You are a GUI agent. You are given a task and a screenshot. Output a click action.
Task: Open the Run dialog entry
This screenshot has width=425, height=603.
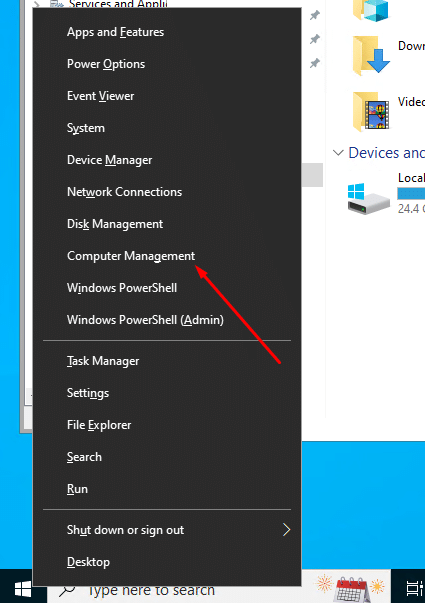[167, 489]
